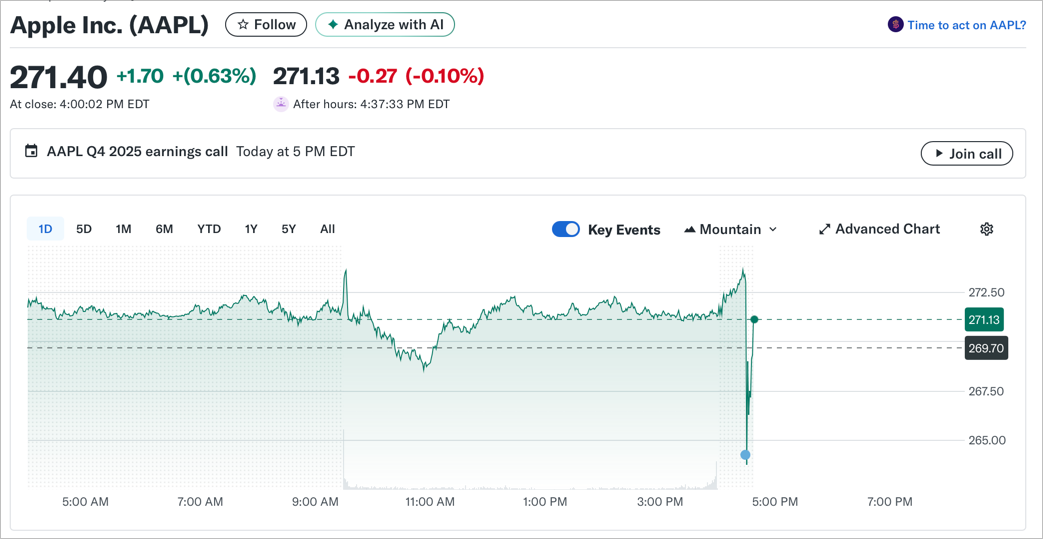Image resolution: width=1043 pixels, height=539 pixels.
Task: Click the Mountain chart type icon
Action: click(x=689, y=229)
